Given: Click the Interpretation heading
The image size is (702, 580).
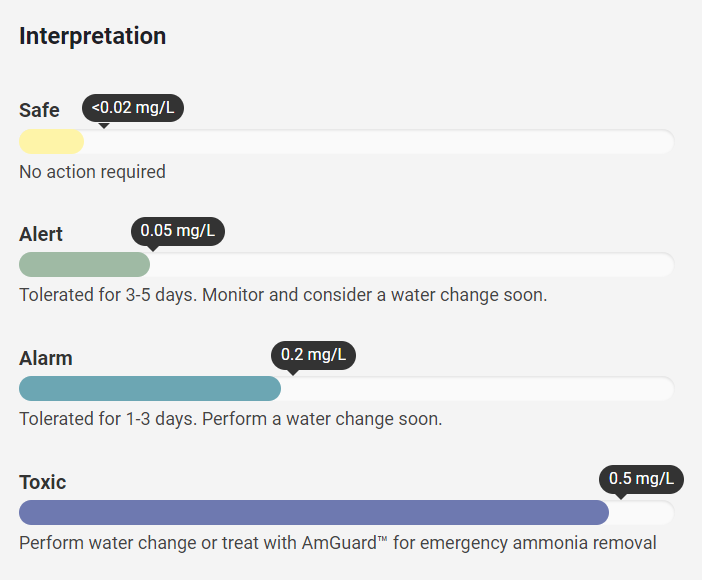Looking at the screenshot, I should point(92,36).
